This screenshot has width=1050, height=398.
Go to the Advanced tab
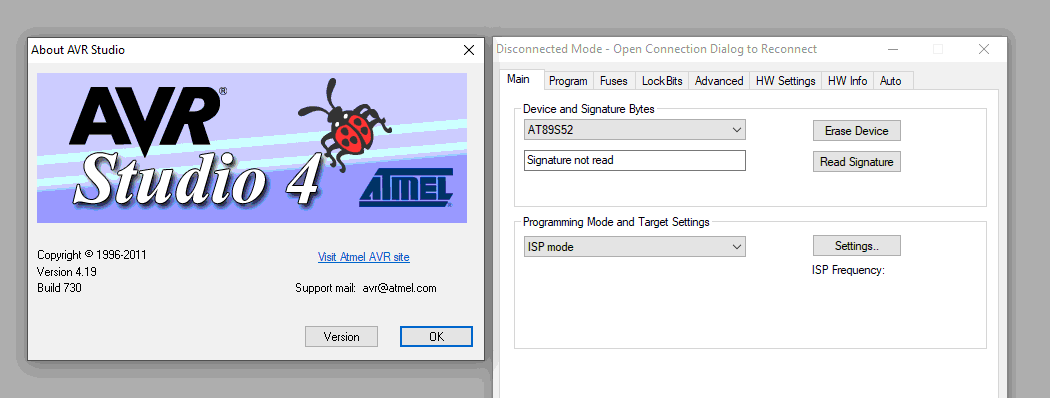pyautogui.click(x=719, y=80)
